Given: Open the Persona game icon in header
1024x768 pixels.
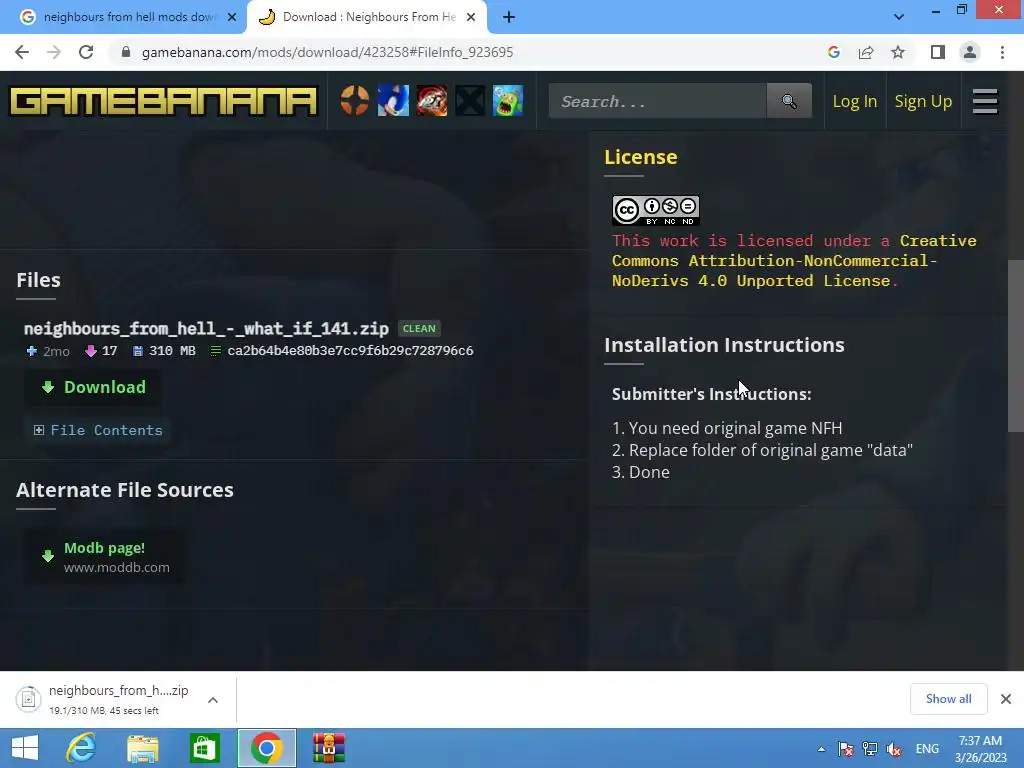Looking at the screenshot, I should [432, 101].
